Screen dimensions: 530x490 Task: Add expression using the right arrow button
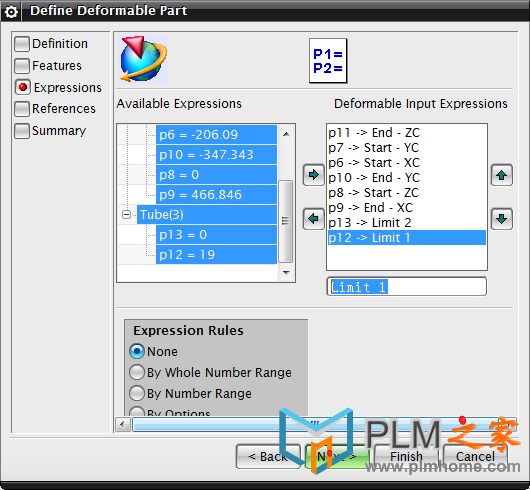[x=313, y=175]
